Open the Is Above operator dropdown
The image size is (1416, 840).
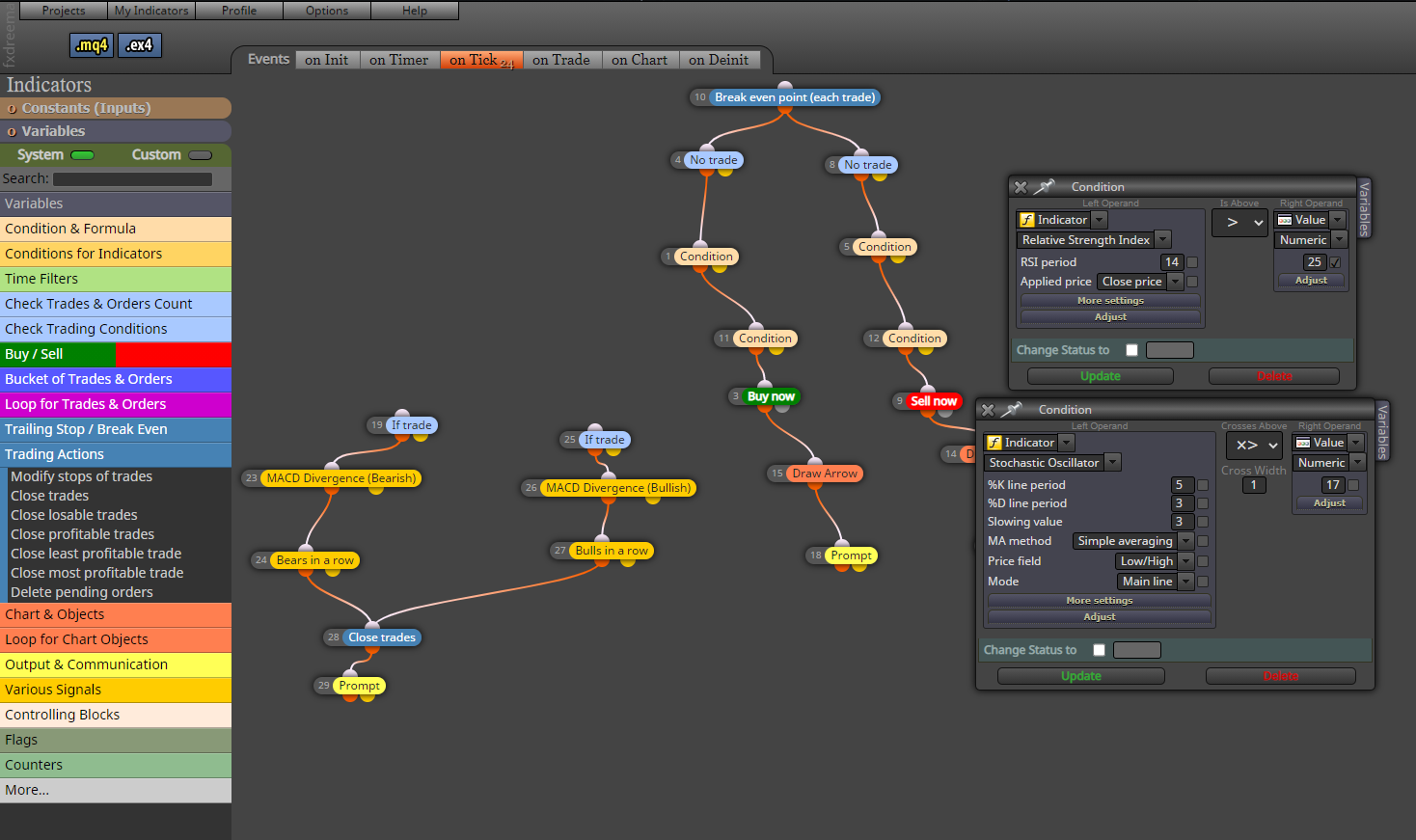point(1239,223)
